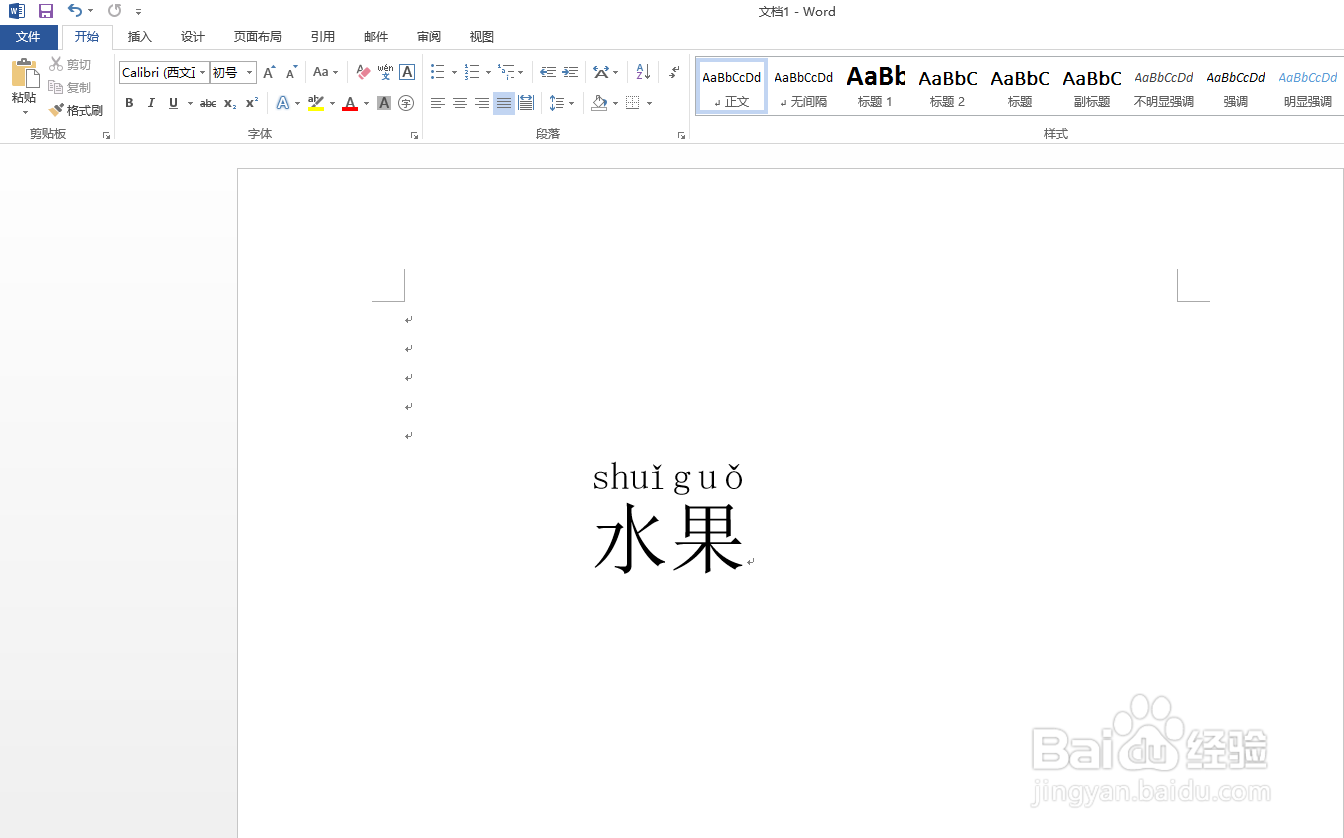Viewport: 1344px width, 838px height.
Task: Toggle character shading (gray A)
Action: (384, 103)
